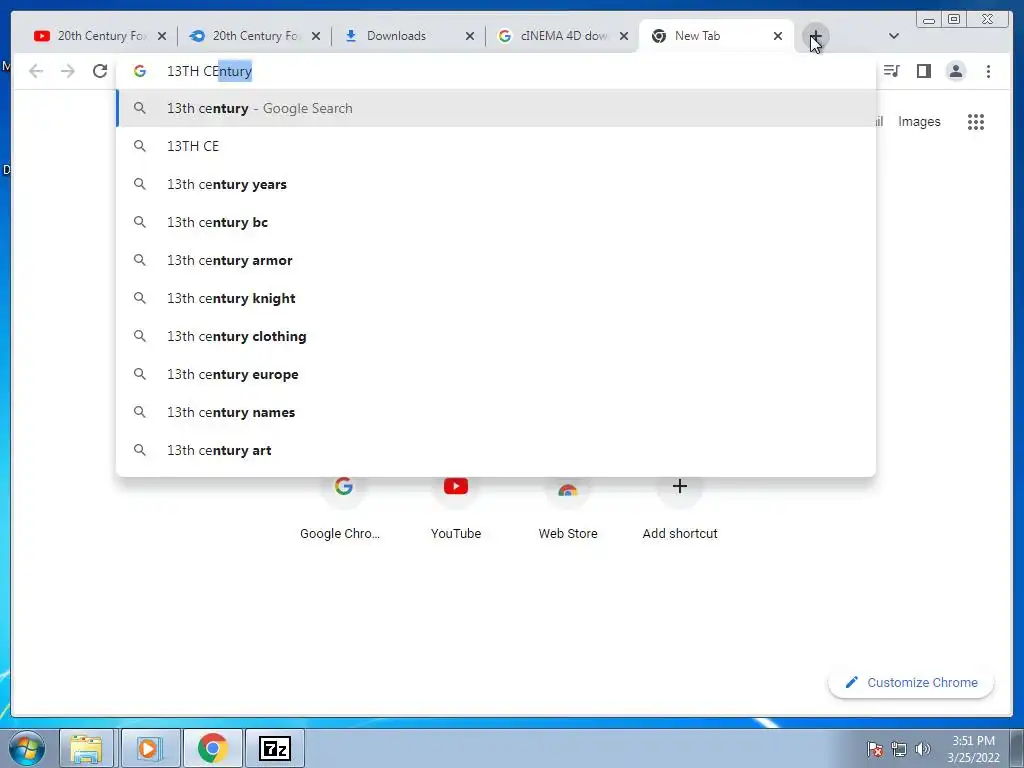
Task: Close the New Tab tab
Action: pos(778,36)
